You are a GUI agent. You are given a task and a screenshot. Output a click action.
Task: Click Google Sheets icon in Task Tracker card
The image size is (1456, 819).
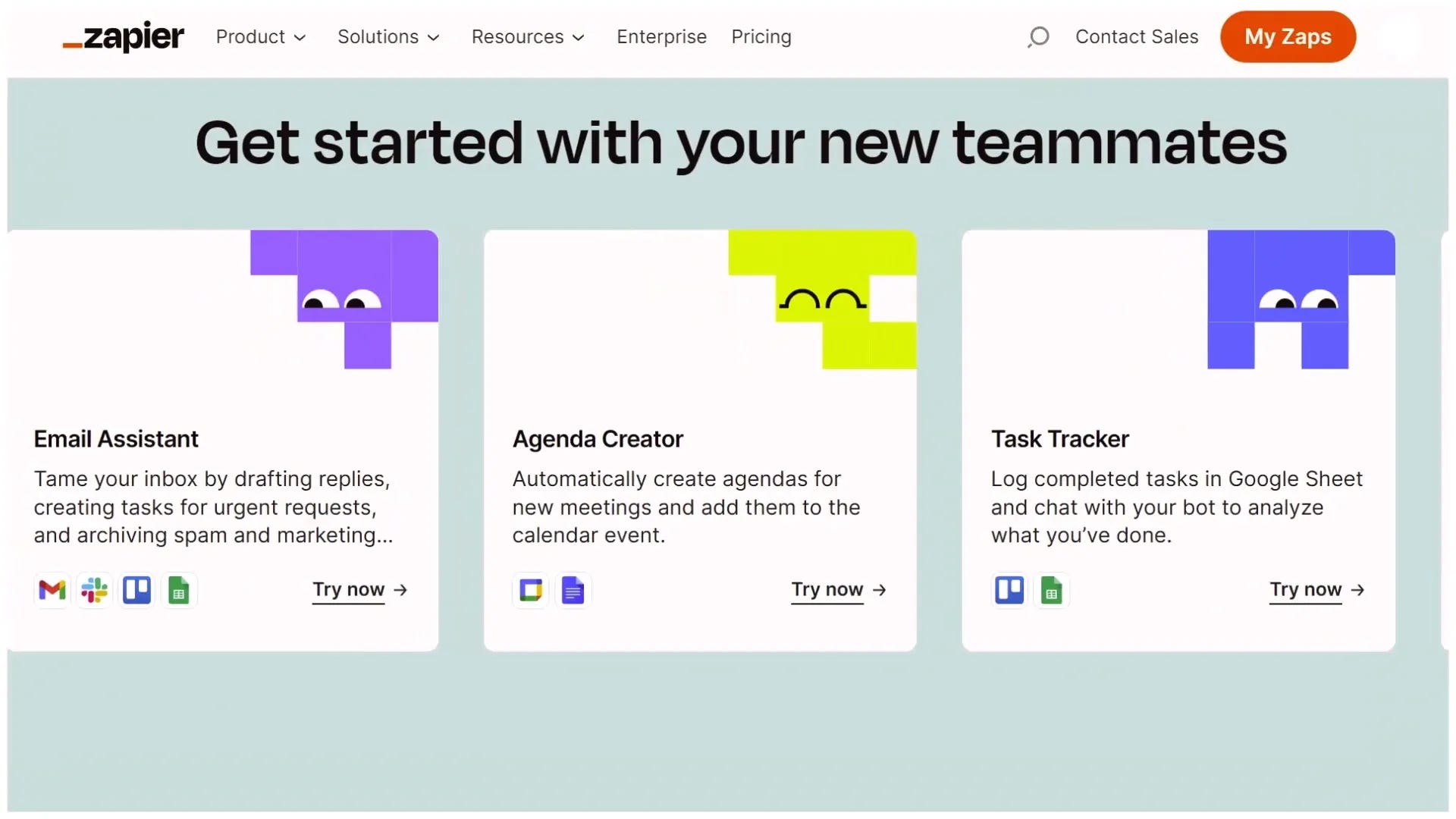tap(1051, 590)
